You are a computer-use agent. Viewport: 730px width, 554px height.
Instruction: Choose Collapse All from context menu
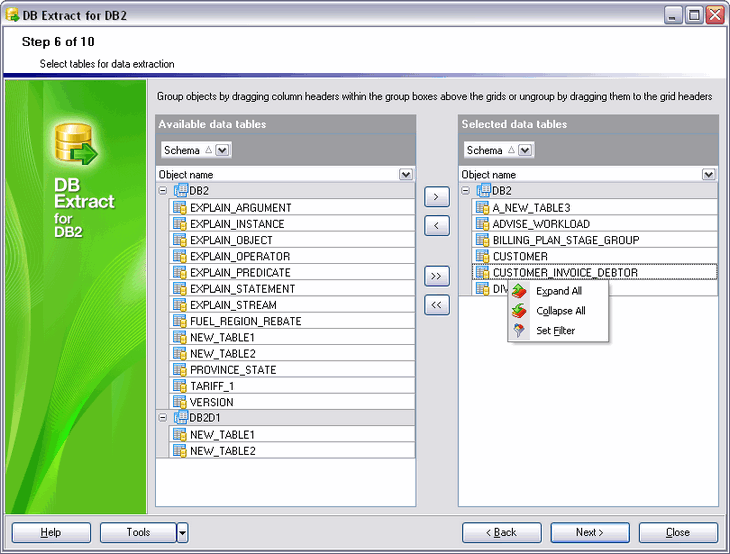coord(558,311)
